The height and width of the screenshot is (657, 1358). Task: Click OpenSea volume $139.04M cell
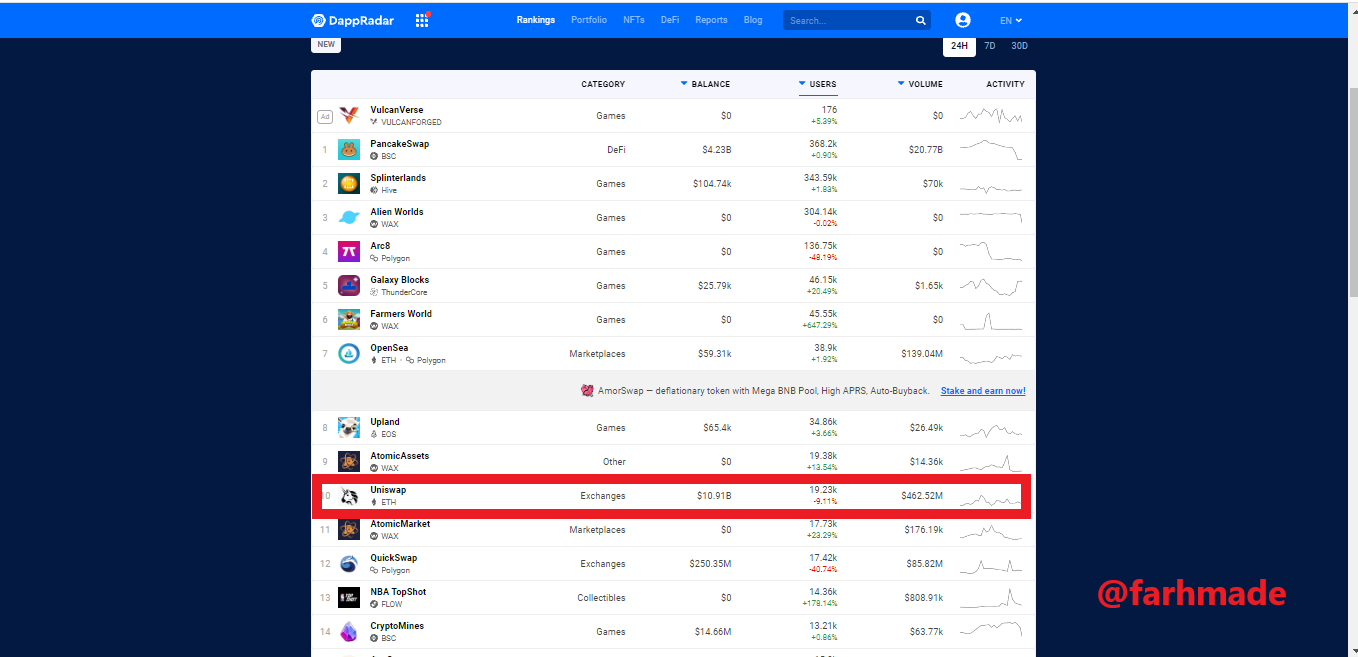click(x=922, y=354)
